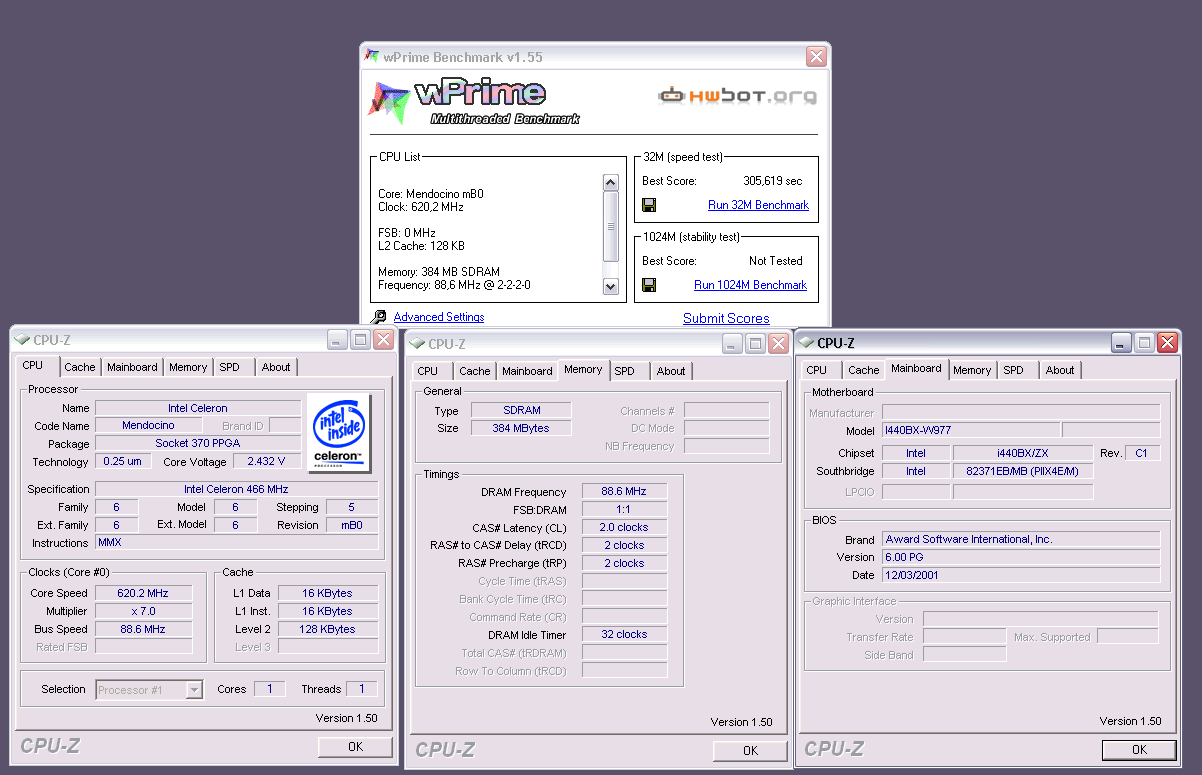Click the middle CPU-Z window title icon

click(x=416, y=344)
